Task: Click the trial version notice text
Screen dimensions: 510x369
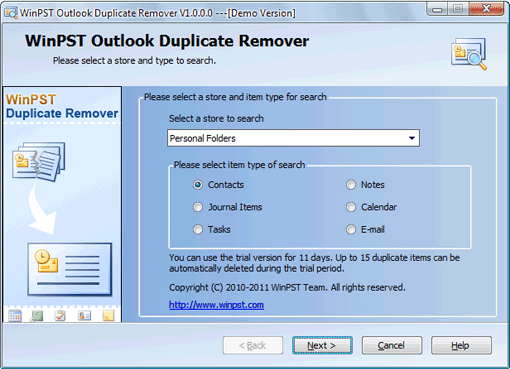Action: coord(314,263)
